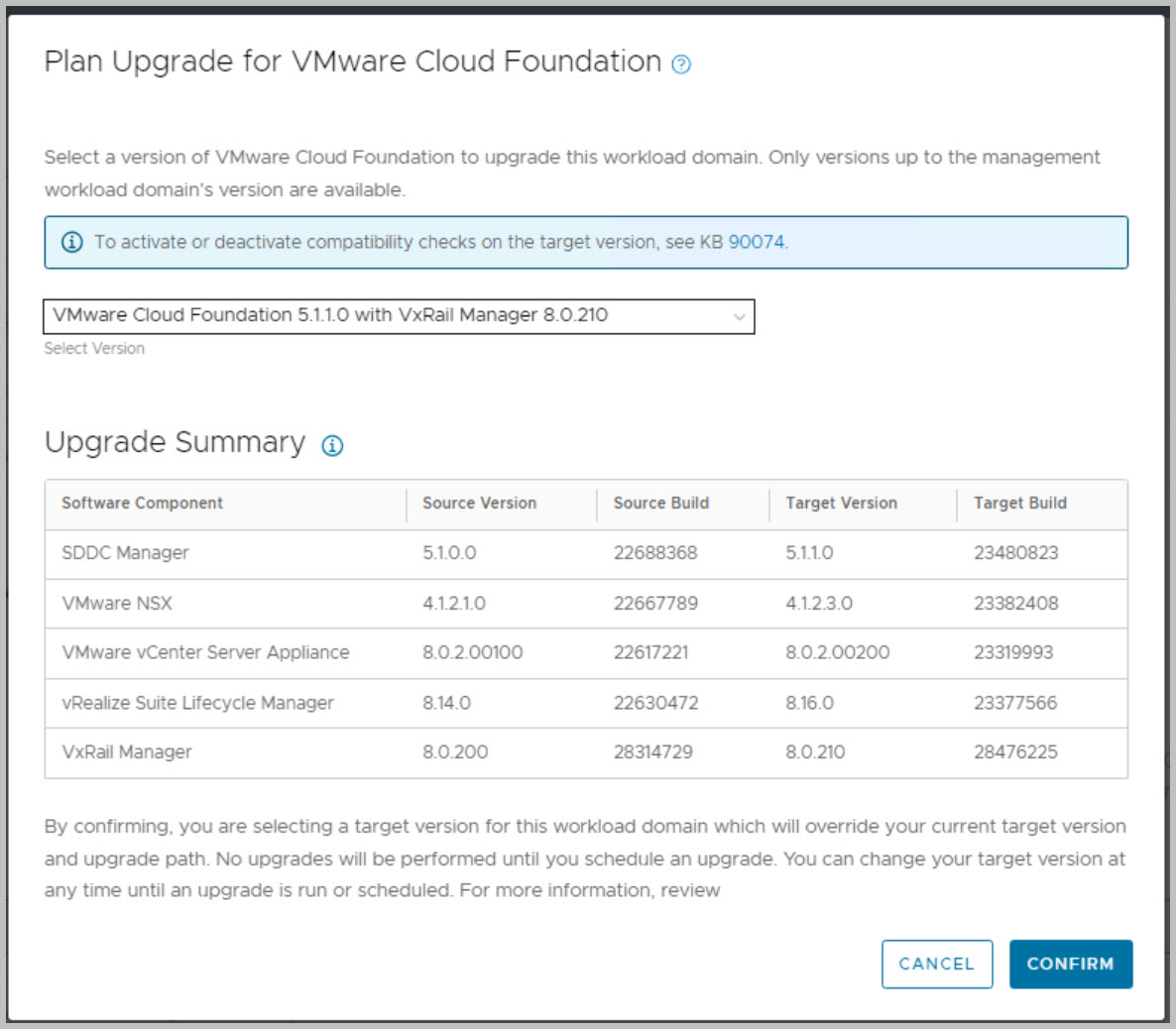Image resolution: width=1176 pixels, height=1029 pixels.
Task: Open the Select Version dropdown
Action: point(398,316)
